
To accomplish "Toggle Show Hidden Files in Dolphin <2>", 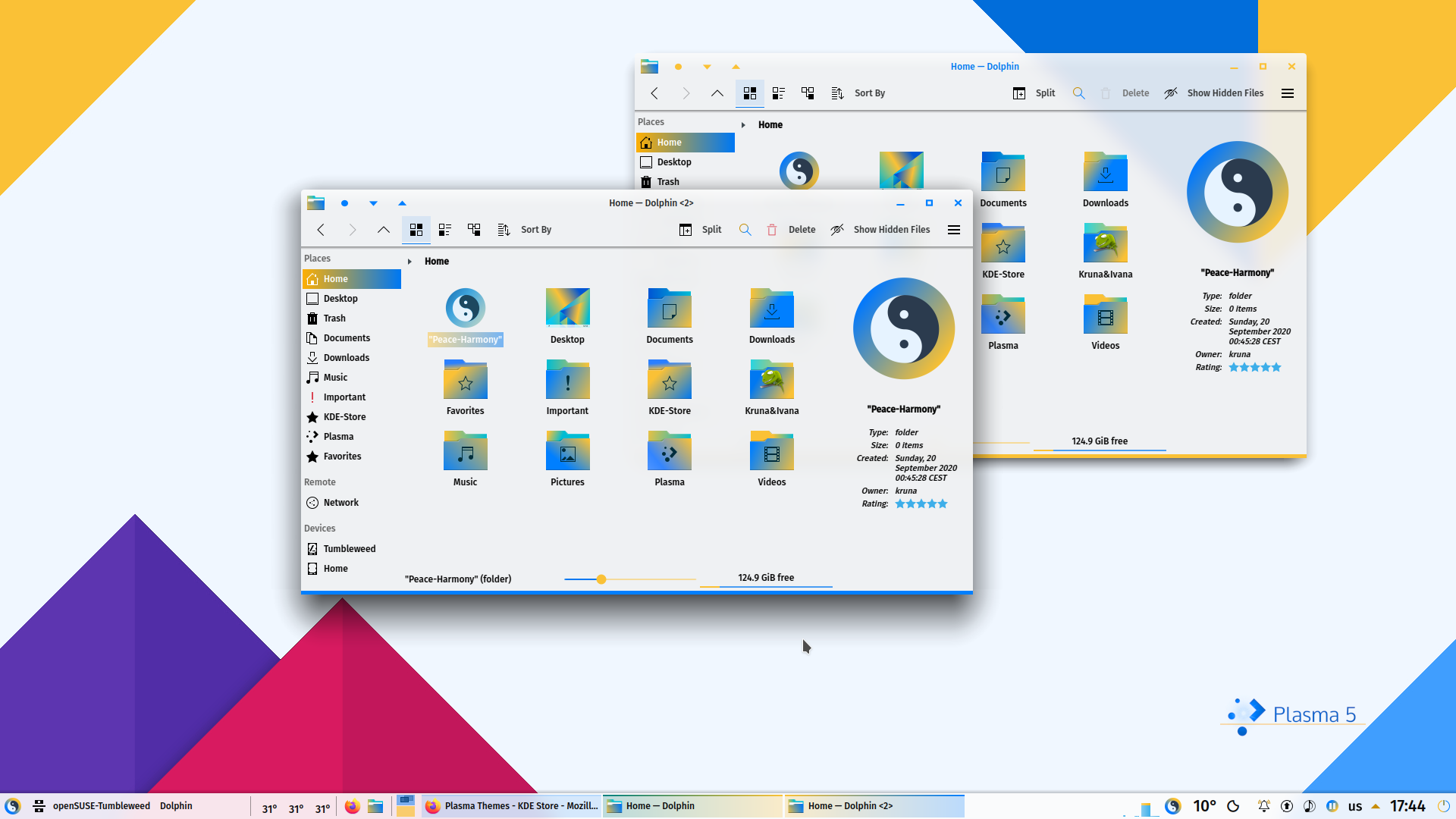I will 880,230.
